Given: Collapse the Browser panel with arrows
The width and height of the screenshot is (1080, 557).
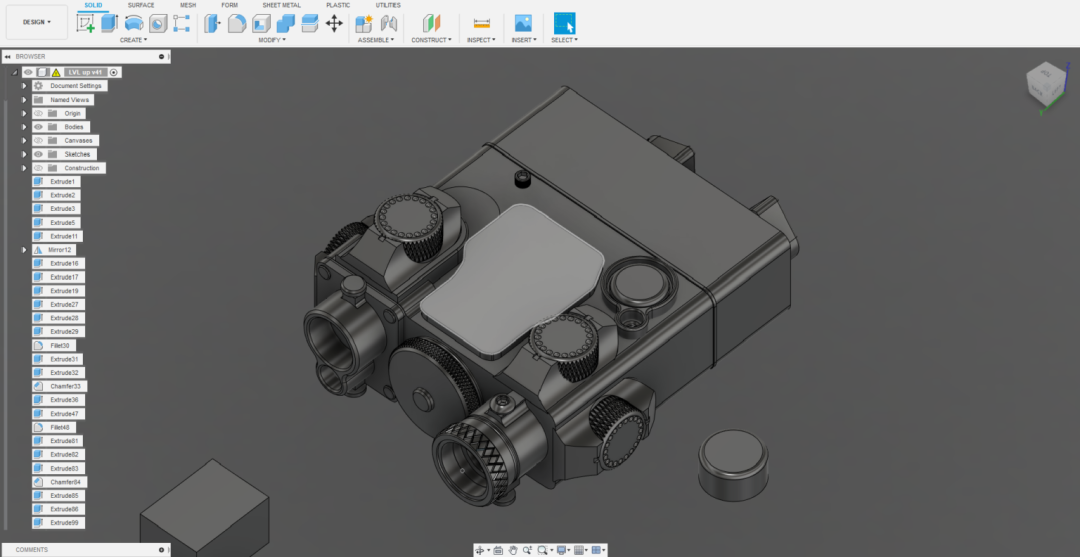Looking at the screenshot, I should [x=8, y=56].
